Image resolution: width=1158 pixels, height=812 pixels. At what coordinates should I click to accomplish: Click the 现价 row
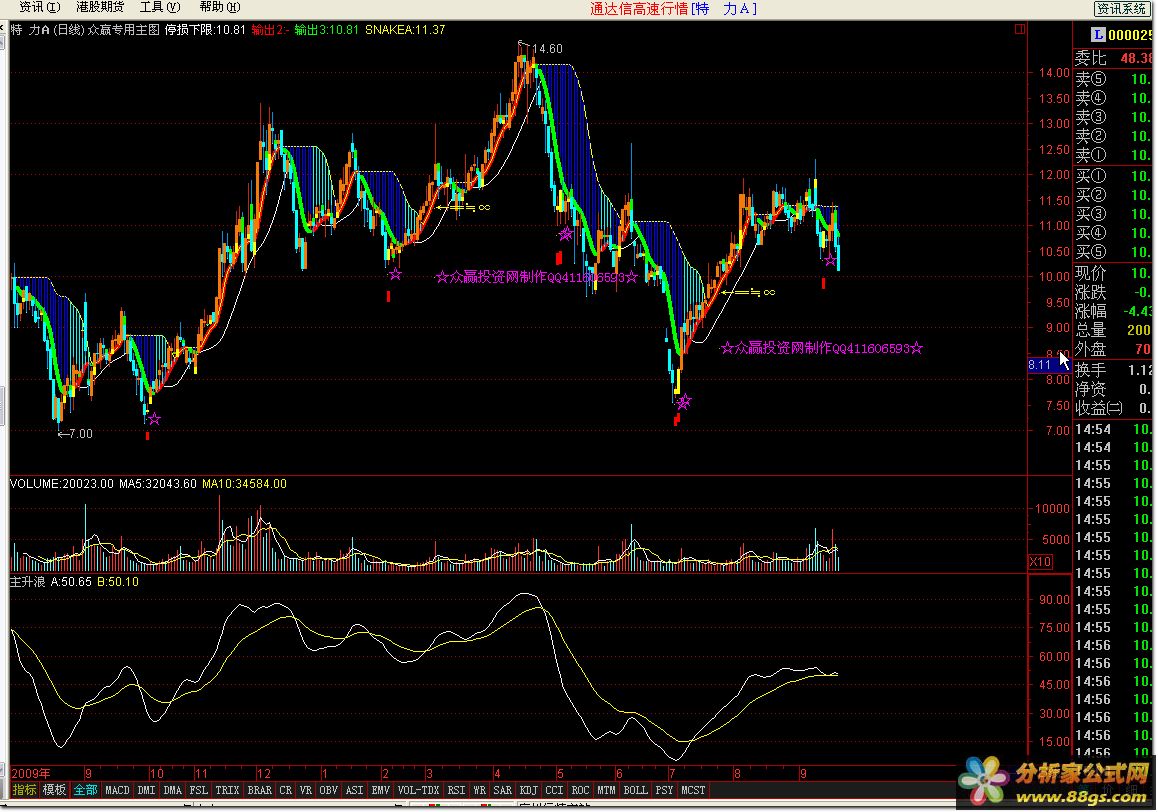pos(1114,273)
